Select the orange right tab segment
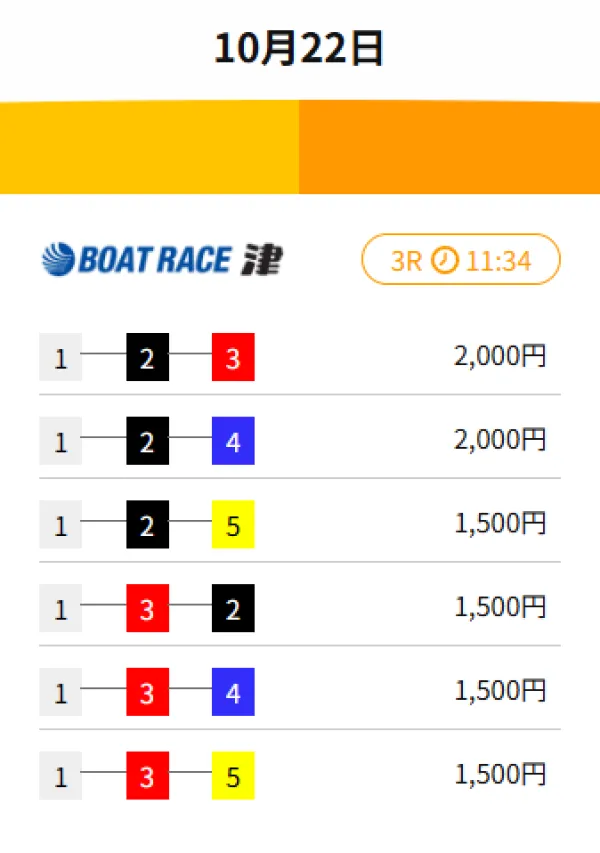The height and width of the screenshot is (853, 600). tap(450, 148)
